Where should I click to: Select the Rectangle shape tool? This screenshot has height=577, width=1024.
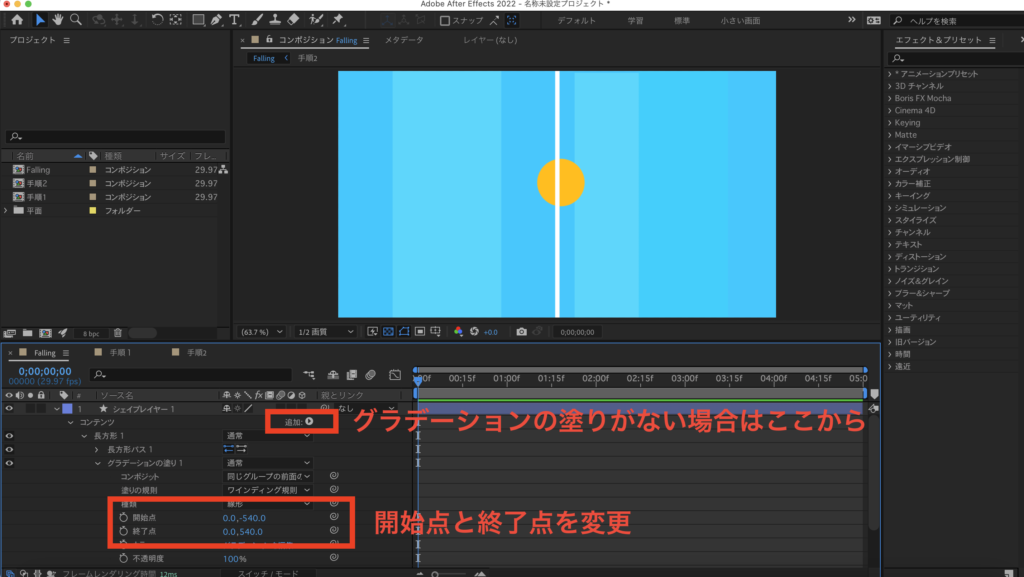pos(198,19)
